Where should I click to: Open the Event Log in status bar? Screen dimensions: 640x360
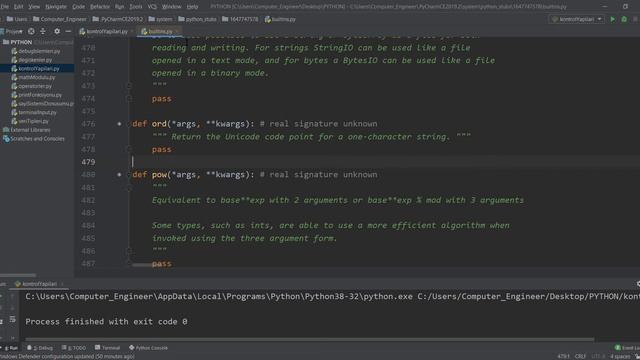coord(628,348)
